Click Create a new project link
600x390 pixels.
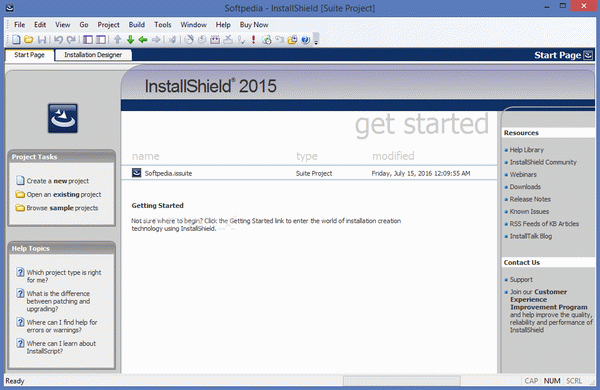[x=57, y=181]
